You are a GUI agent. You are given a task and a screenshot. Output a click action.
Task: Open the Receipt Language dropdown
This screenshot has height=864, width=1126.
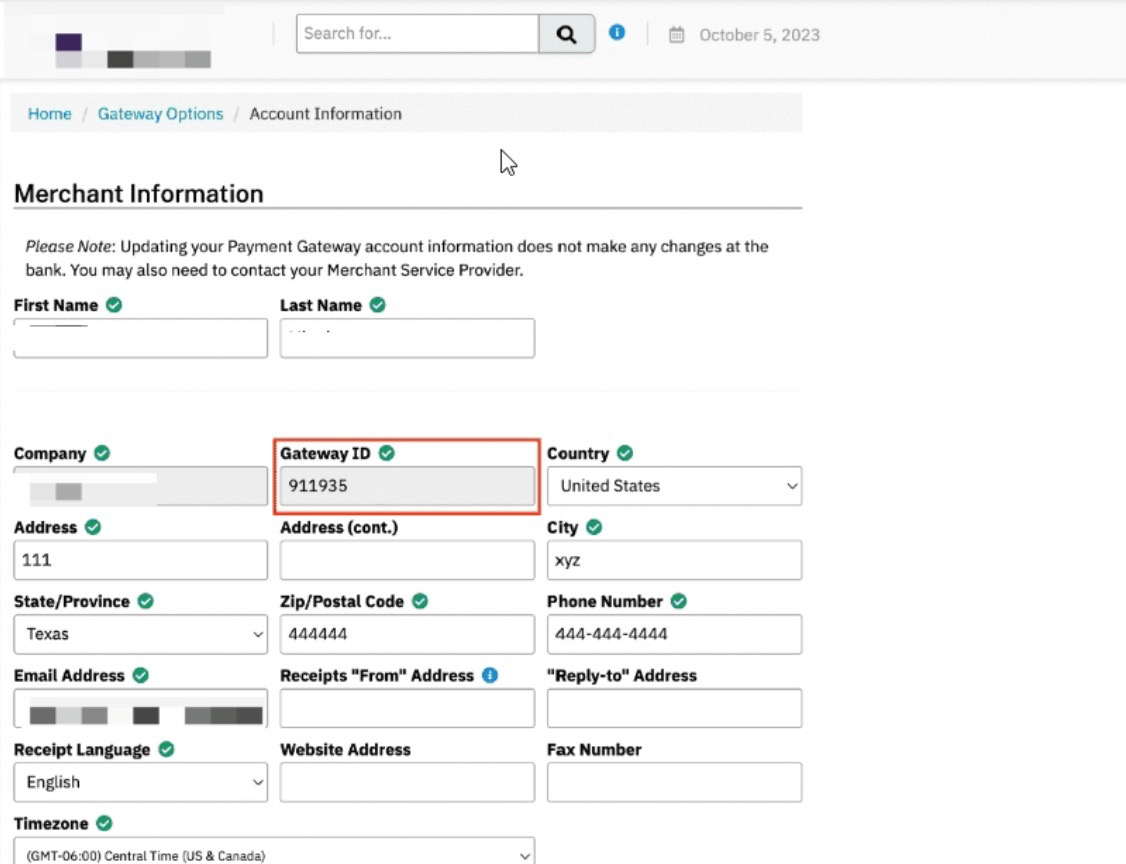coord(140,782)
